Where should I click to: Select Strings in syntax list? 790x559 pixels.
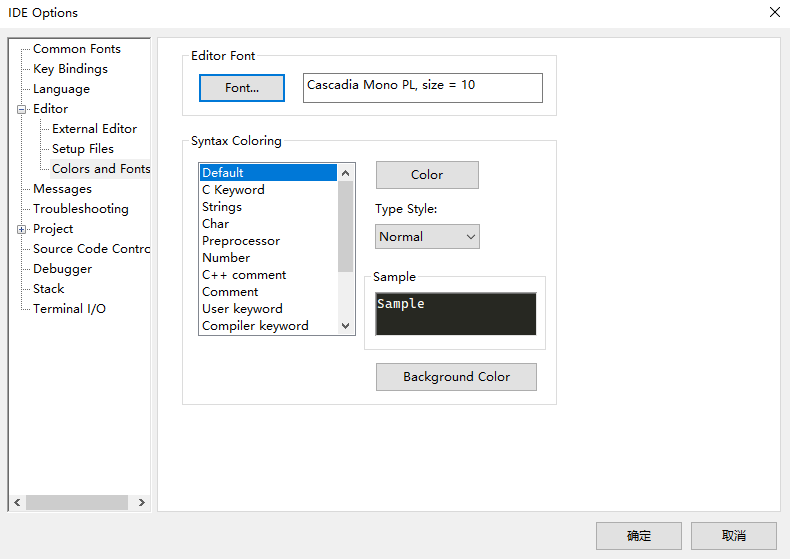tap(269, 207)
